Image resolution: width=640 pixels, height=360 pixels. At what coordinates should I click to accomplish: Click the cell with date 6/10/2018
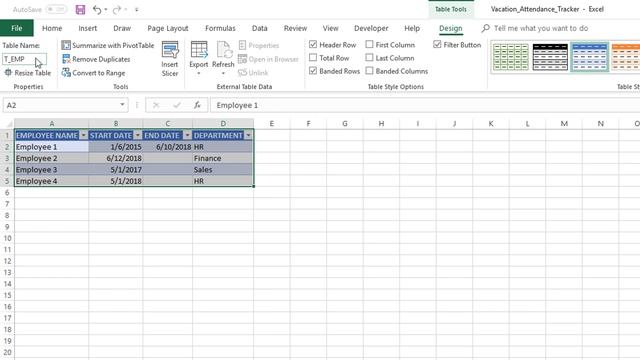(x=168, y=147)
